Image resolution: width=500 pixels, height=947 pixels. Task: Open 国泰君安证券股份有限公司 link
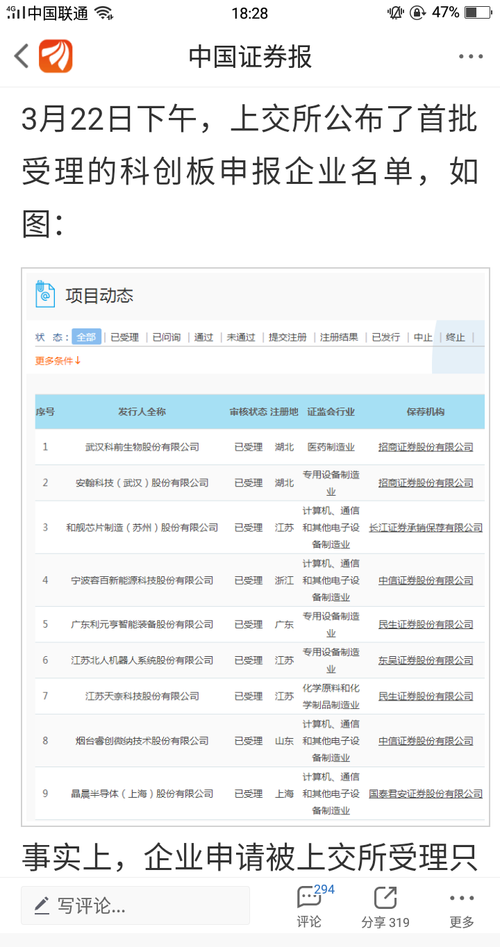click(426, 794)
